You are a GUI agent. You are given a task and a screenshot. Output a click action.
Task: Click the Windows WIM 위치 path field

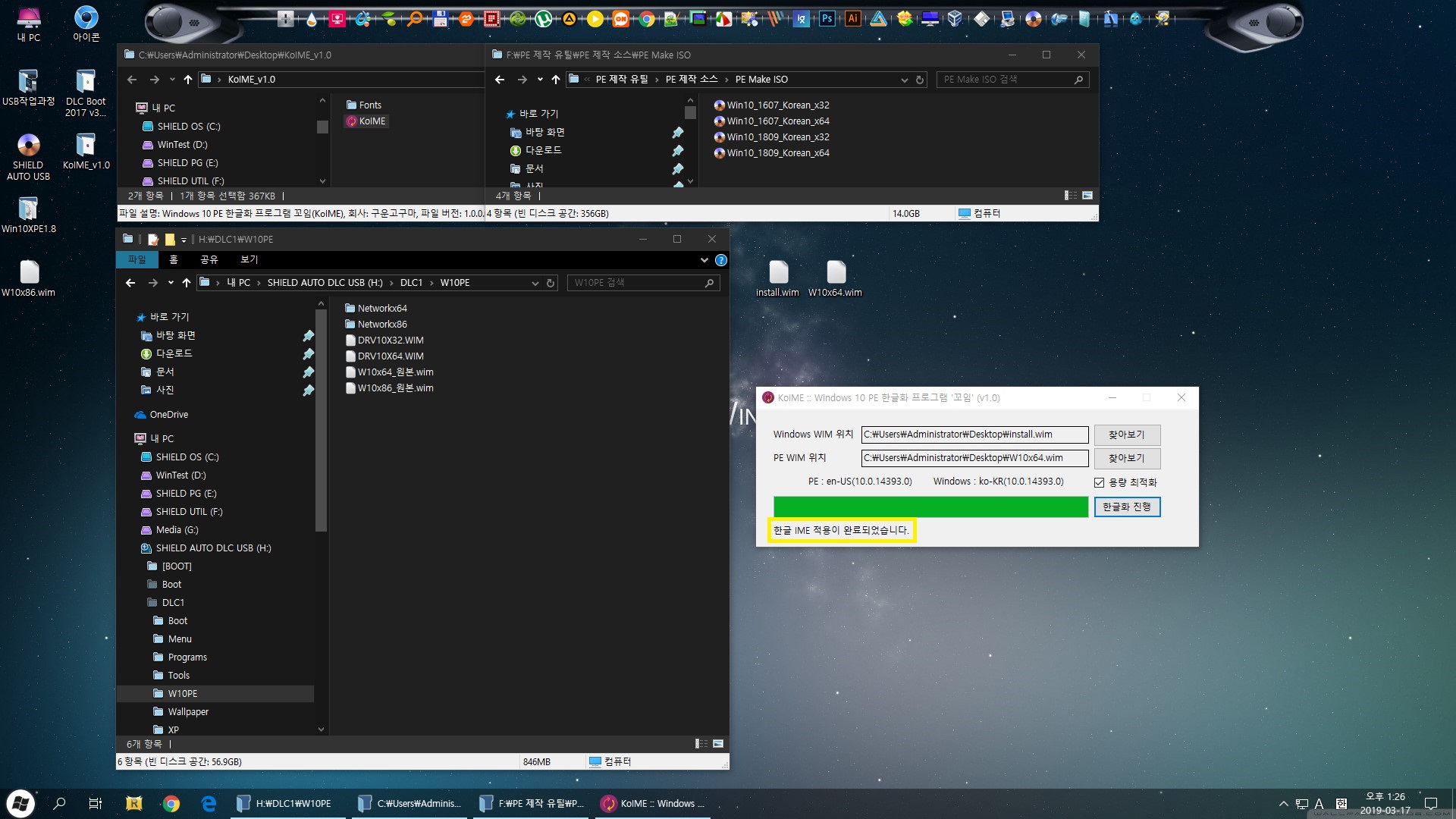click(974, 435)
